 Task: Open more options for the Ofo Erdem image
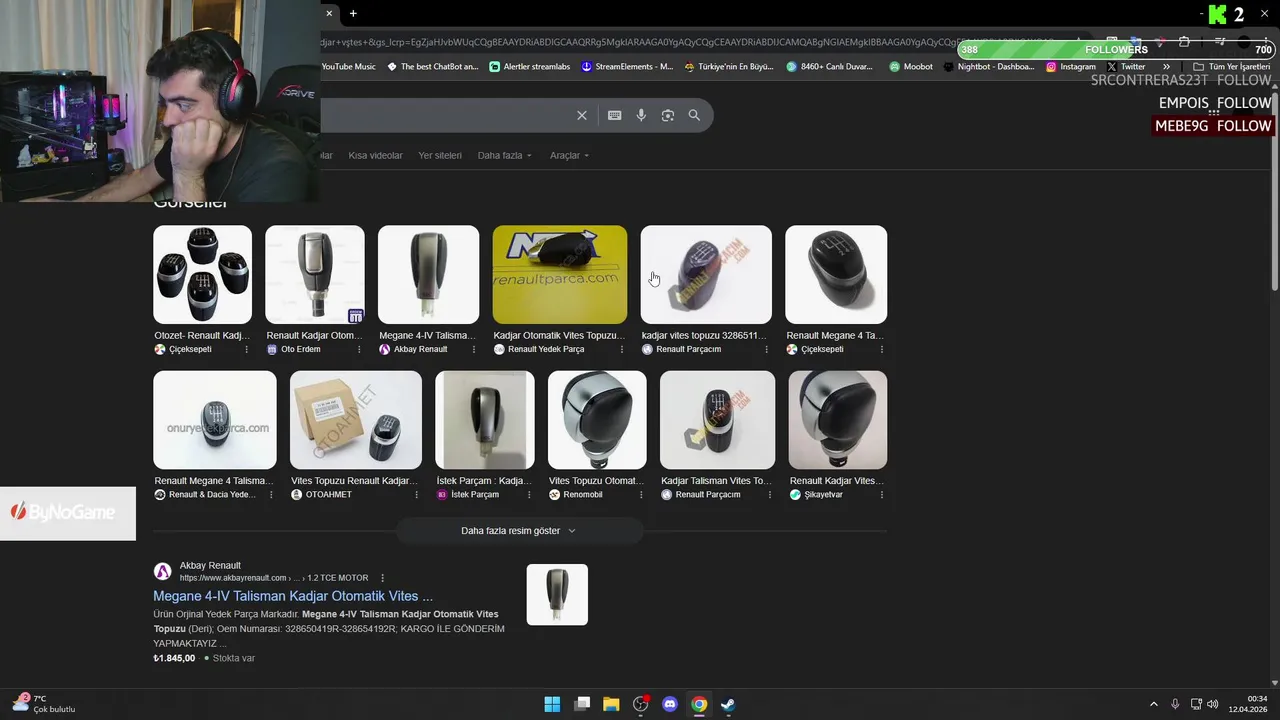(360, 349)
